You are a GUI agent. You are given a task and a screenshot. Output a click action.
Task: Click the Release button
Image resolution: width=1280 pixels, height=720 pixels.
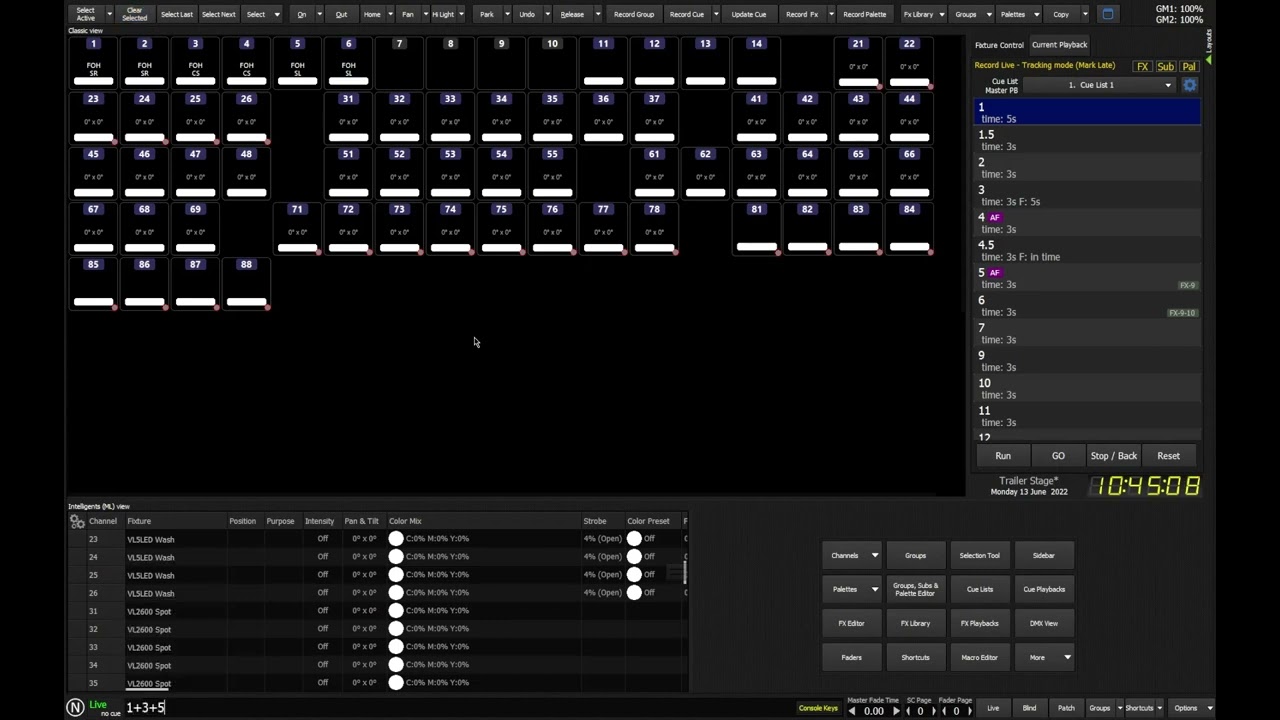(572, 14)
